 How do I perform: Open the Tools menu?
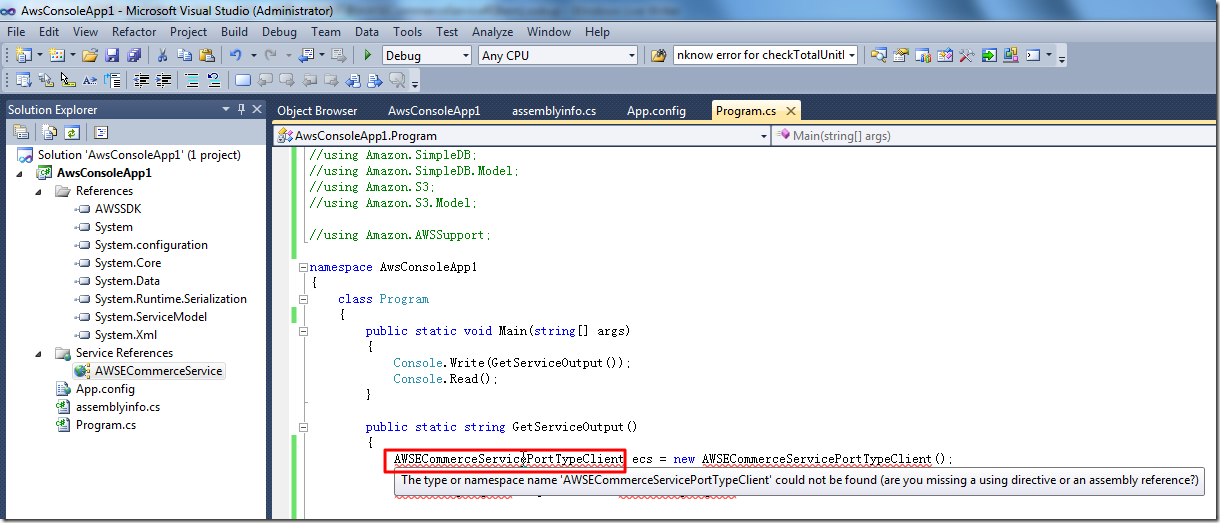pos(407,32)
